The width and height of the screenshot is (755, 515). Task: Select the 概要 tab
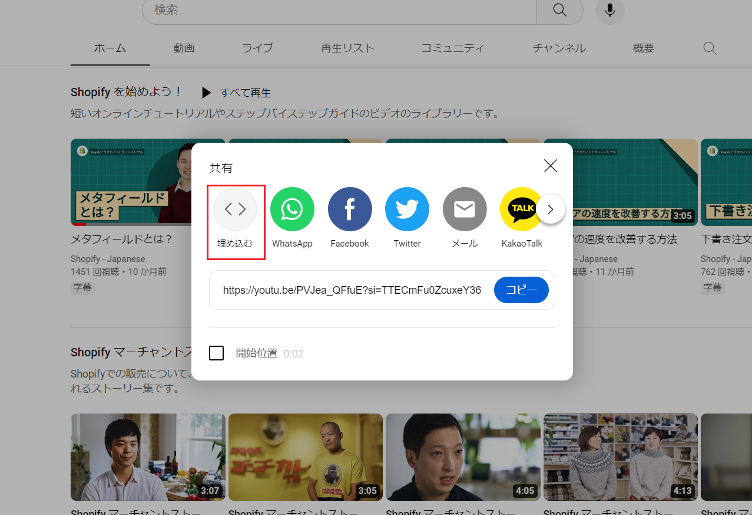643,48
